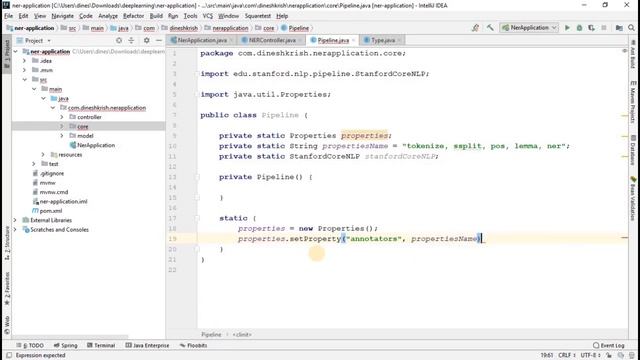This screenshot has height=360, width=640.
Task: Collapse the ner-application root node
Action: tap(16, 51)
